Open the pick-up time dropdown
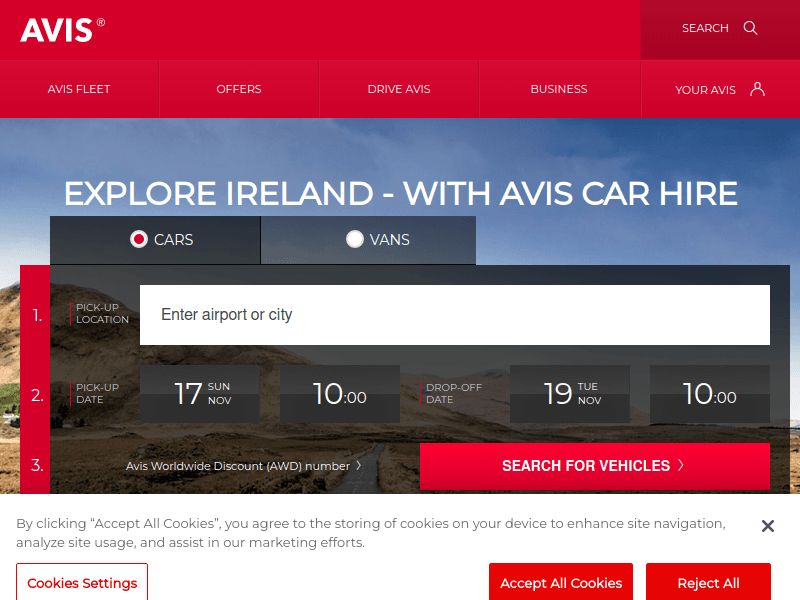Viewport: 800px width, 600px height. pos(340,394)
